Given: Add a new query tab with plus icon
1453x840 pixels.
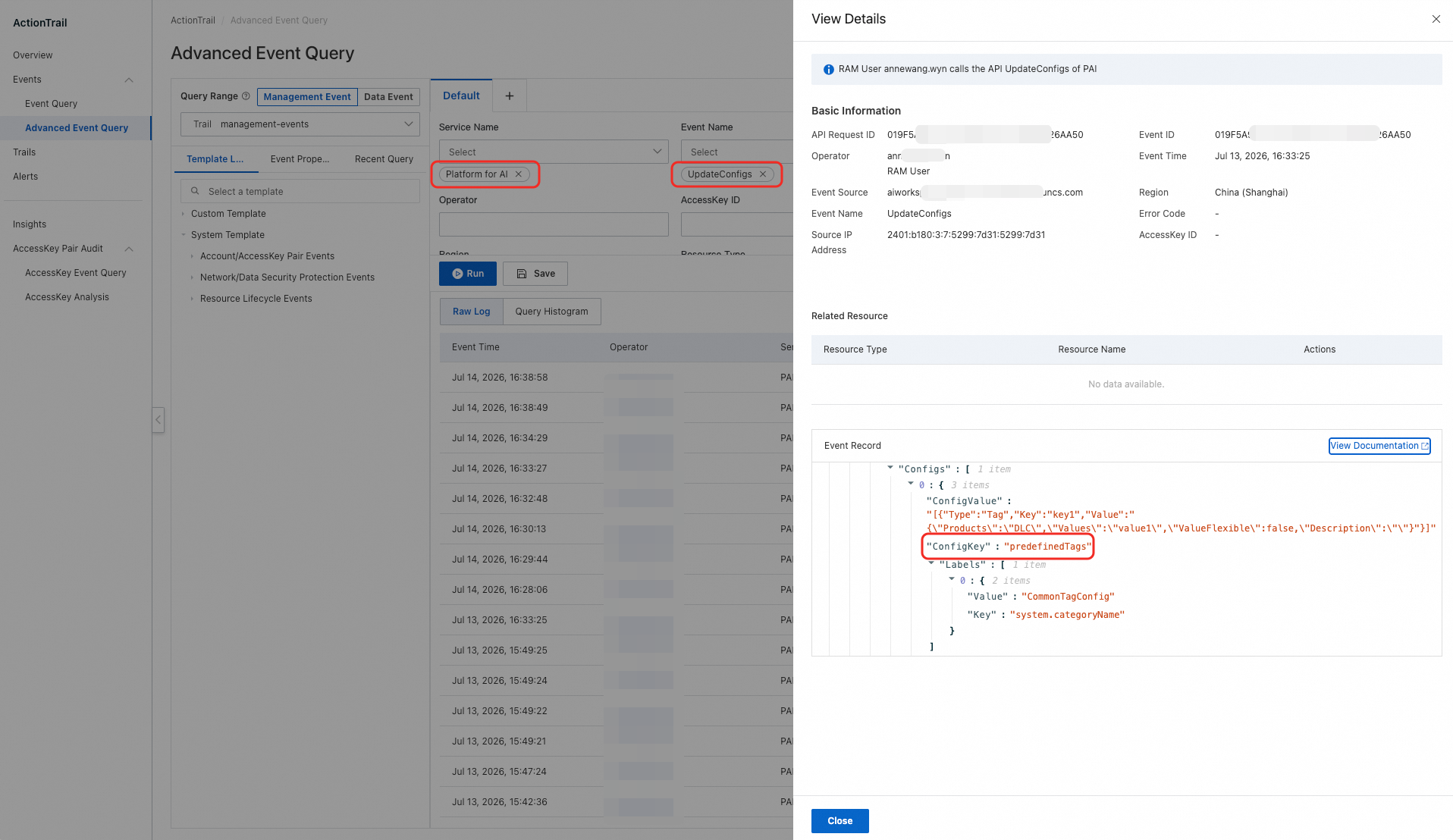Looking at the screenshot, I should click(x=510, y=96).
